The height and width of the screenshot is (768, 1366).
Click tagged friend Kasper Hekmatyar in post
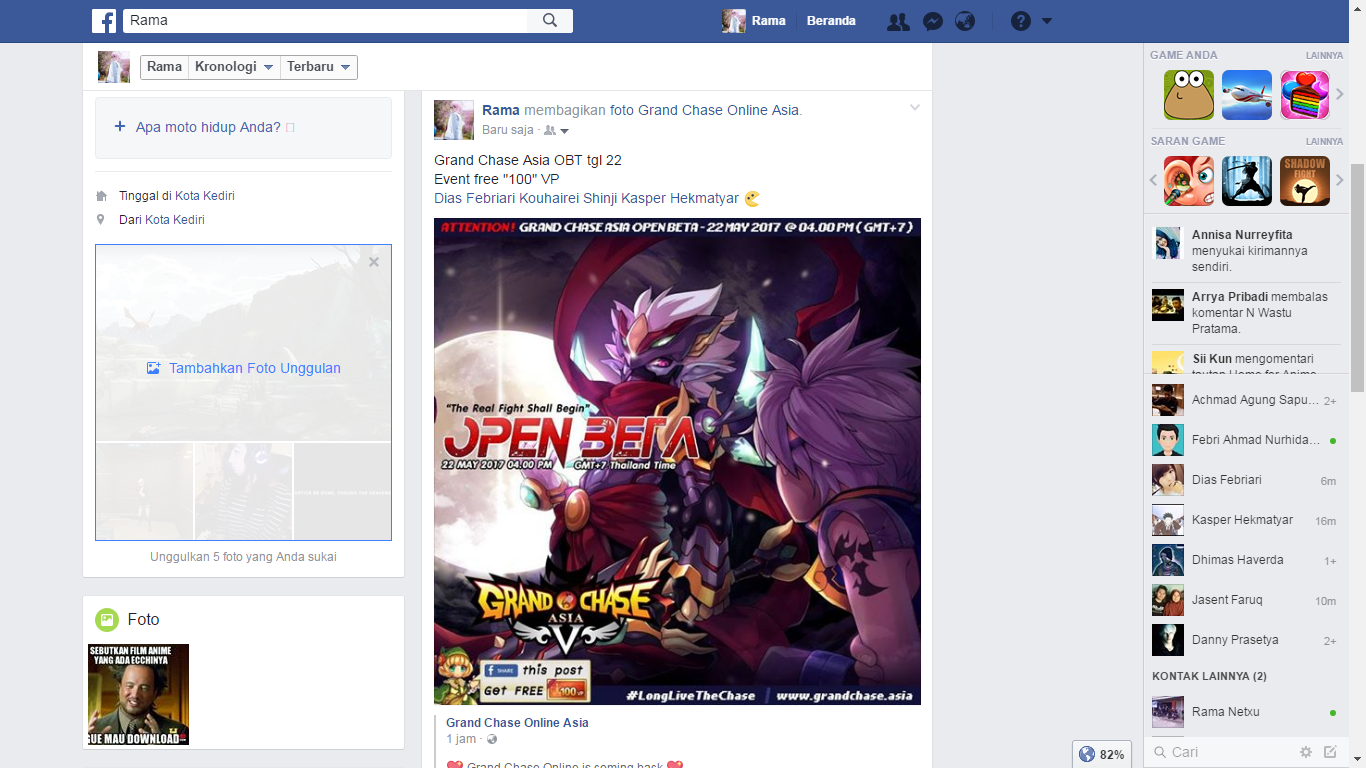(x=681, y=199)
